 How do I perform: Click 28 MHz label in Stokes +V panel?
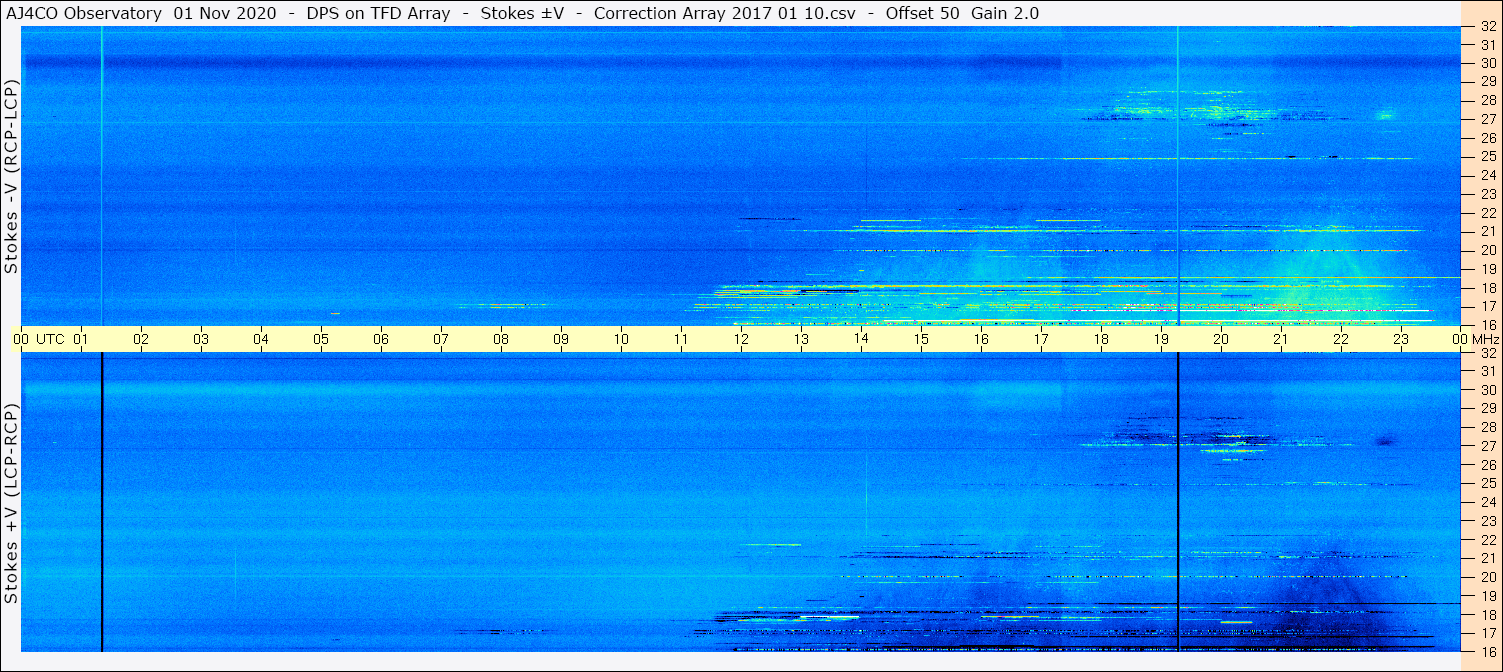(1488, 428)
